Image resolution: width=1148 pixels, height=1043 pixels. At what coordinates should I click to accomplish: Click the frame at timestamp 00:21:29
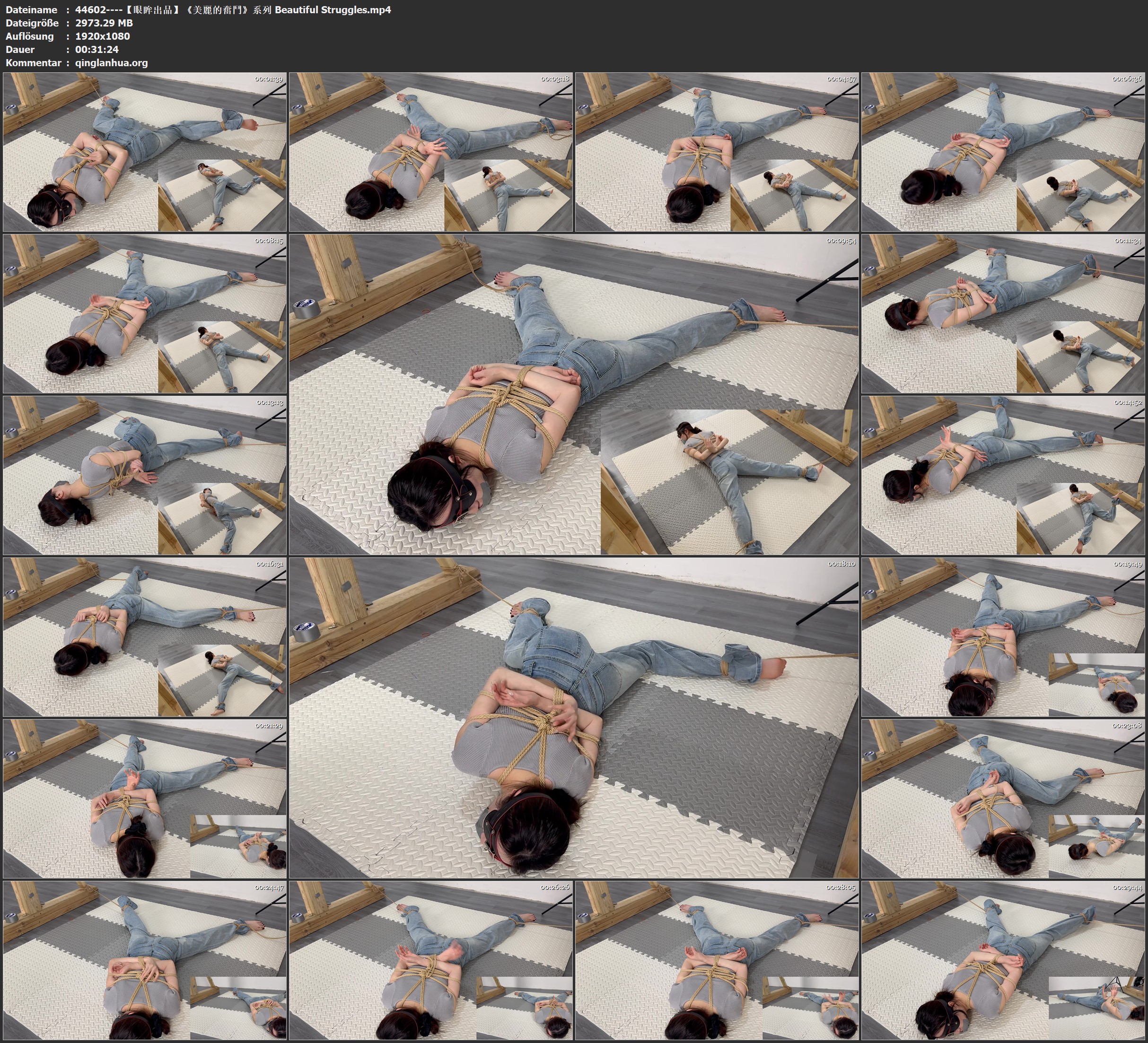pyautogui.click(x=145, y=799)
